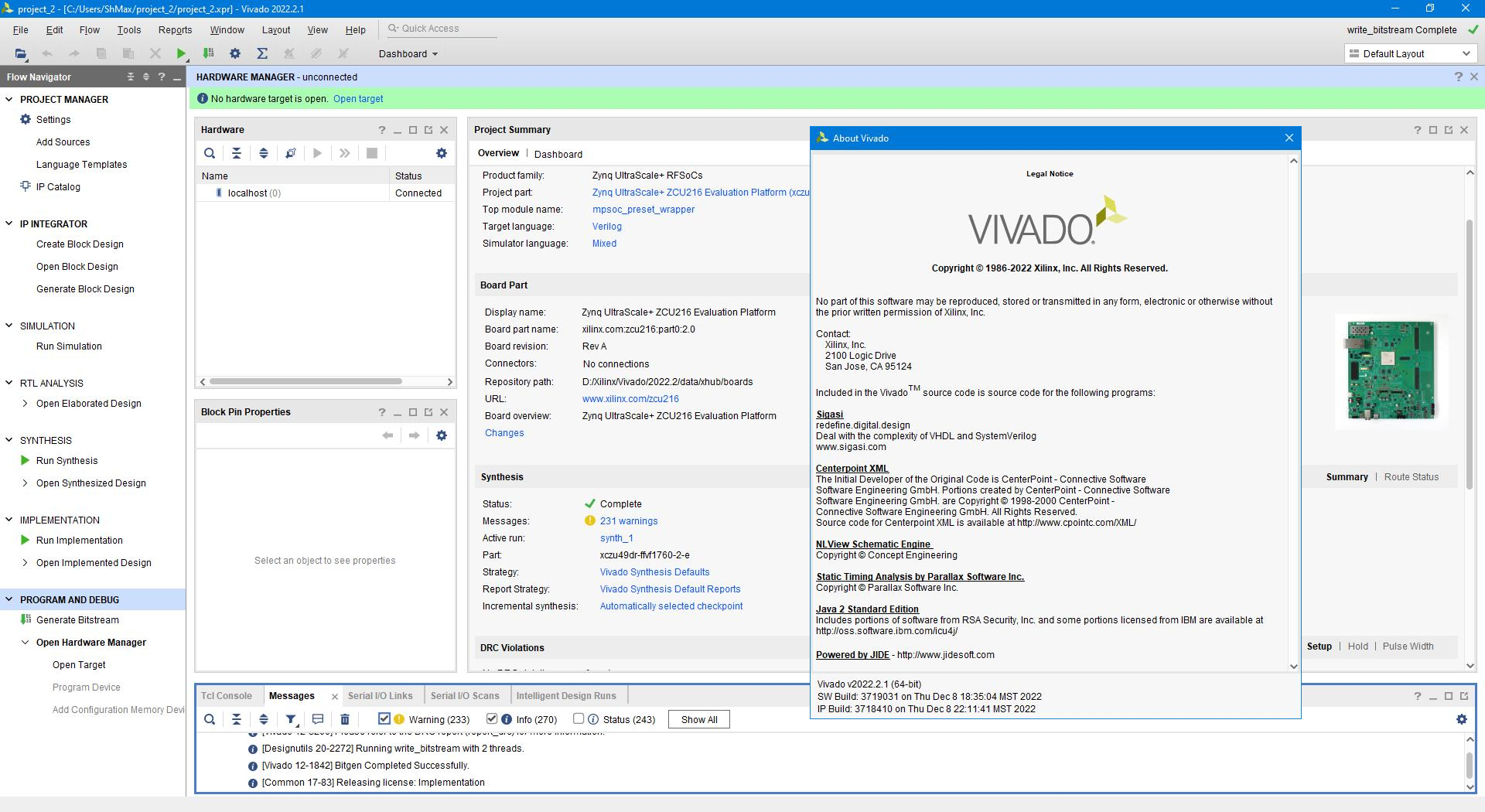Open the Reports menu
This screenshot has width=1485, height=812.
pos(175,30)
